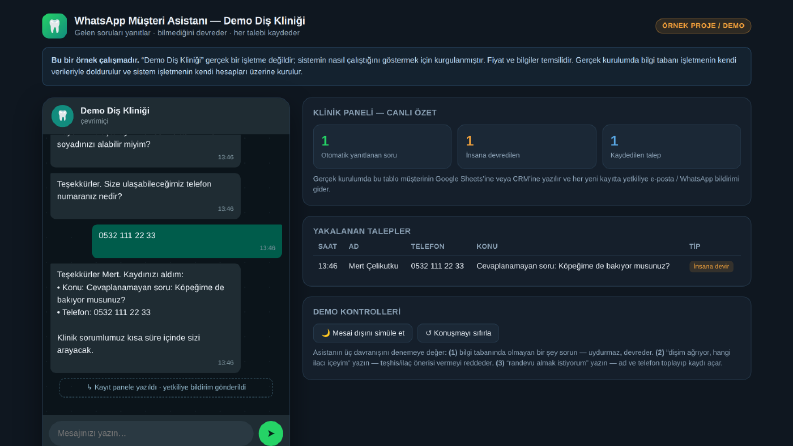
Task: Click the "Demo Diş Kliniği" chat header name
Action: tap(115, 111)
